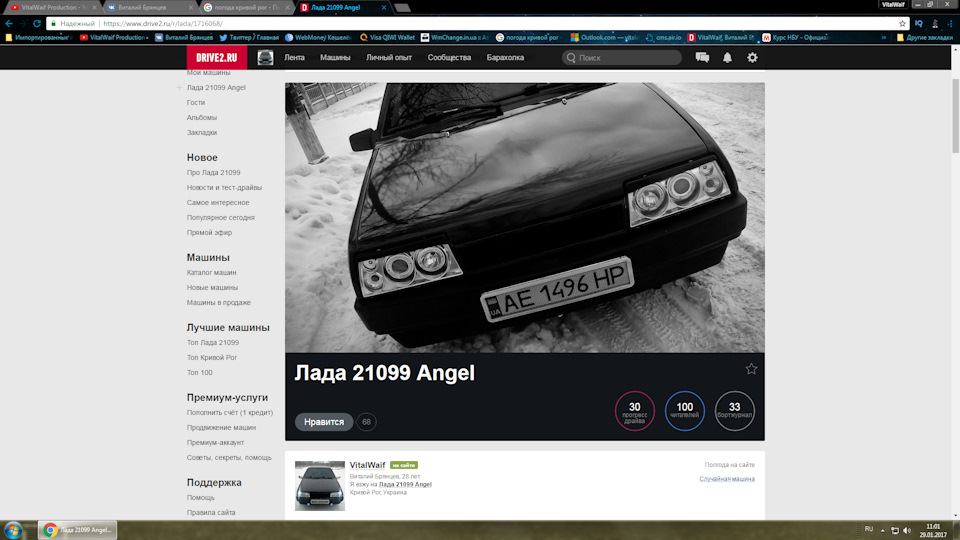Click the secure padlock site info icon
Screen dimensions: 960x540
[x=53, y=23]
